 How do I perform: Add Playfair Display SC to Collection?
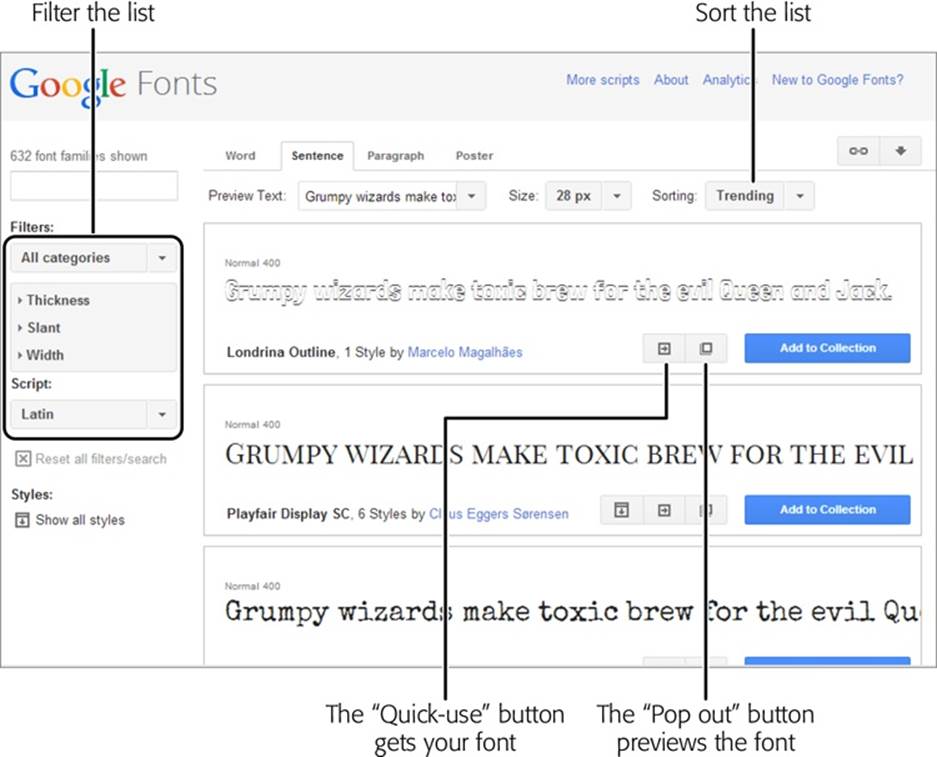point(827,510)
